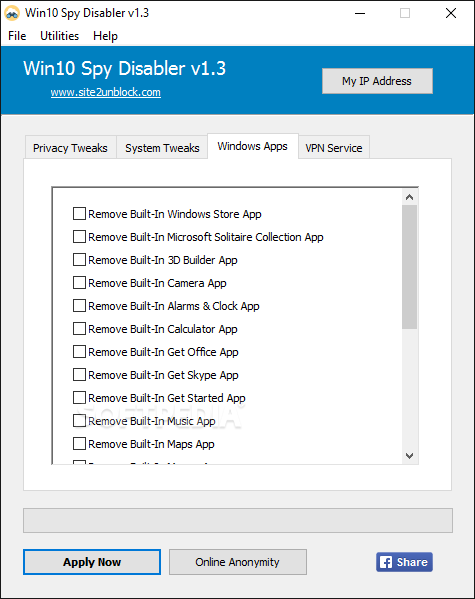This screenshot has height=599, width=475.
Task: Open the File menu
Action: click(x=17, y=36)
